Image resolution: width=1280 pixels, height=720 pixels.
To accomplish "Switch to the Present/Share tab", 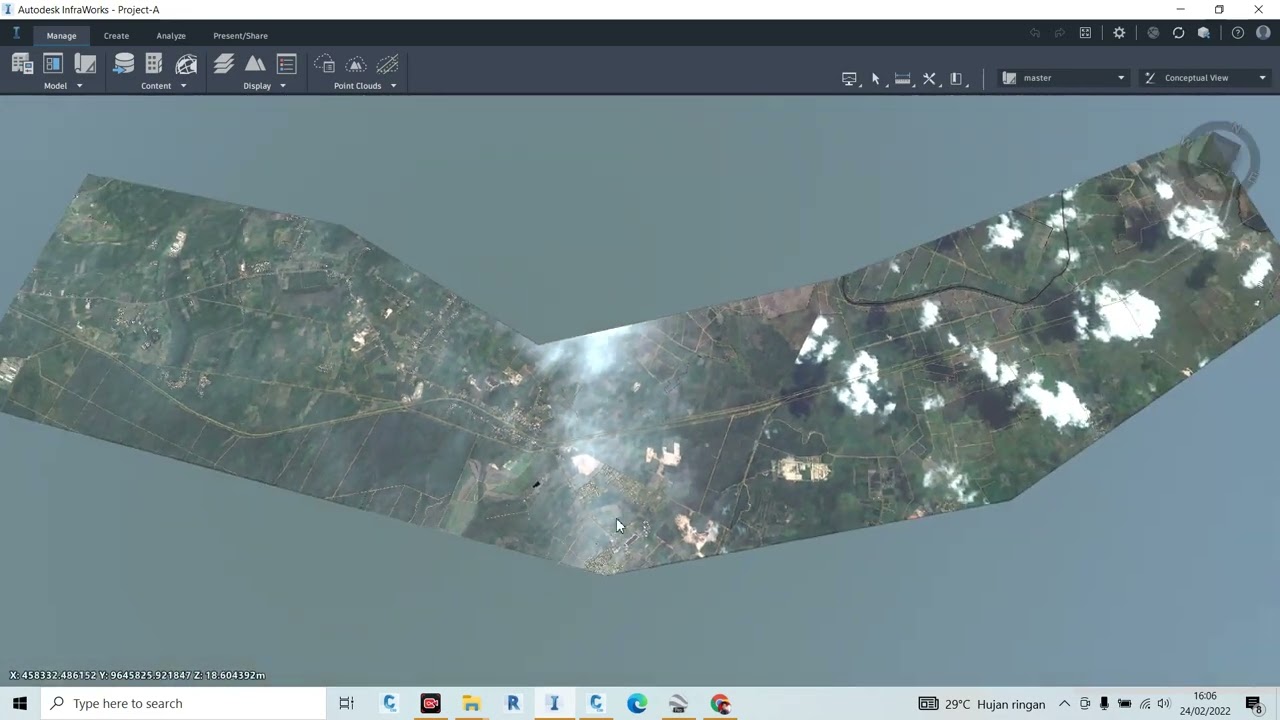I will 240,35.
